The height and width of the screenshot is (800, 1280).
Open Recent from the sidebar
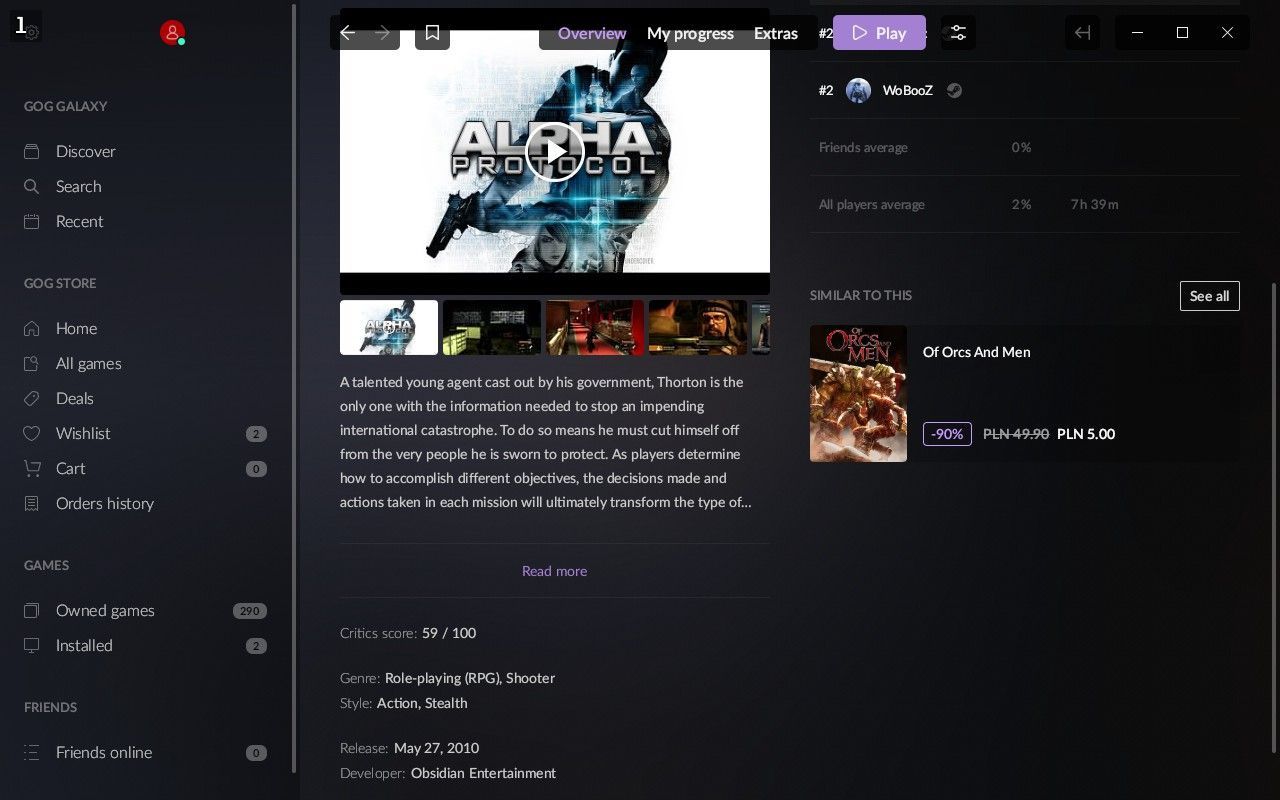click(x=79, y=221)
